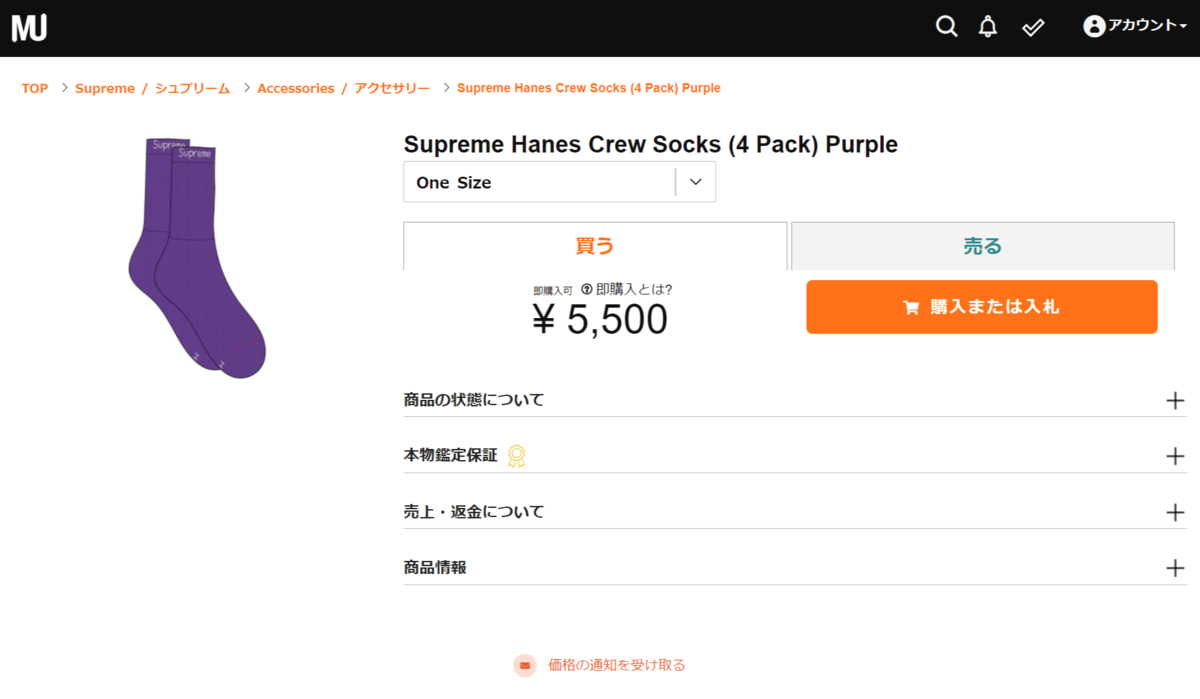
Task: Click the account profile avatar icon
Action: coord(1094,27)
